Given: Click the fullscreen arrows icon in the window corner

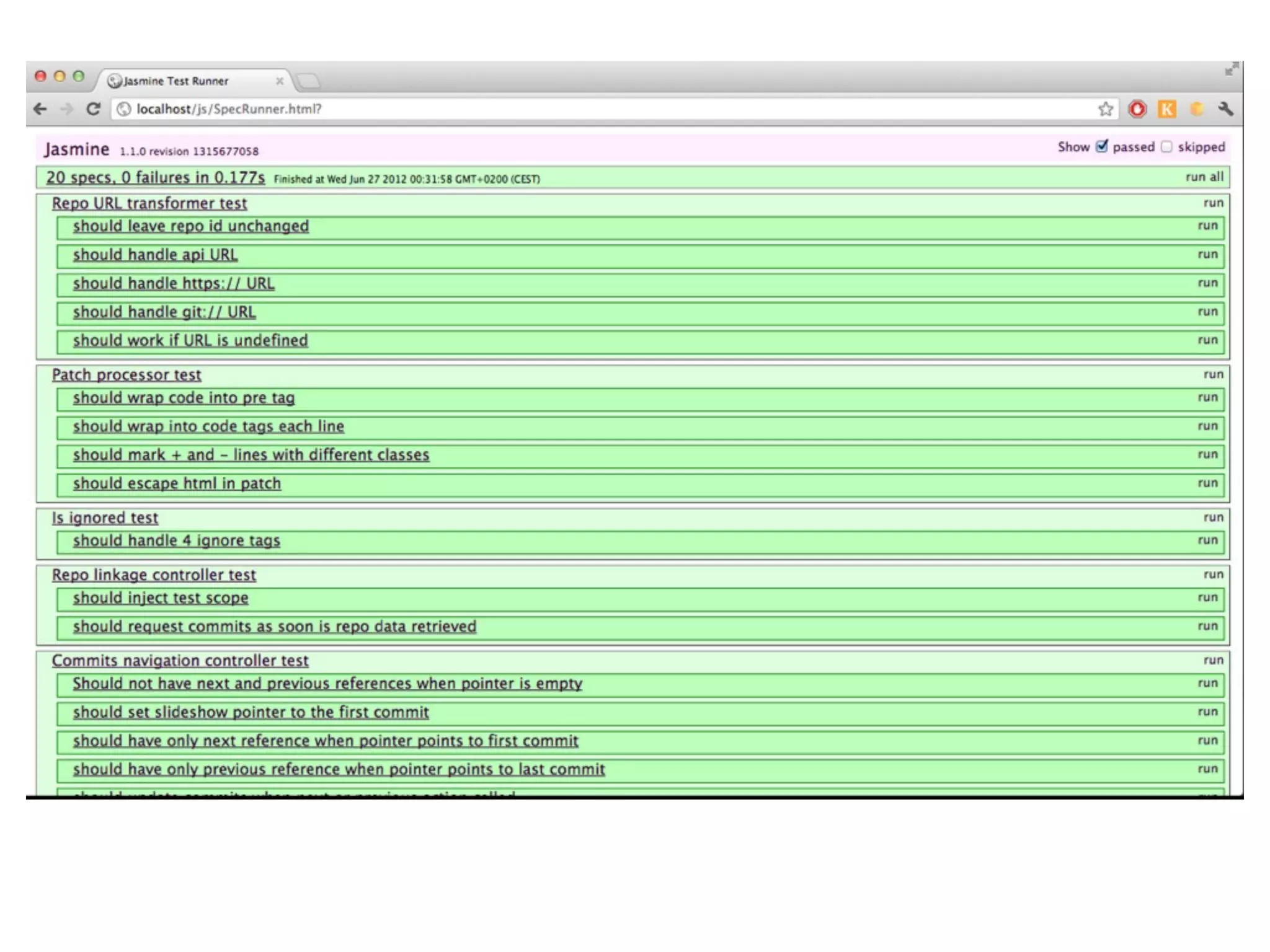Looking at the screenshot, I should (x=1232, y=69).
